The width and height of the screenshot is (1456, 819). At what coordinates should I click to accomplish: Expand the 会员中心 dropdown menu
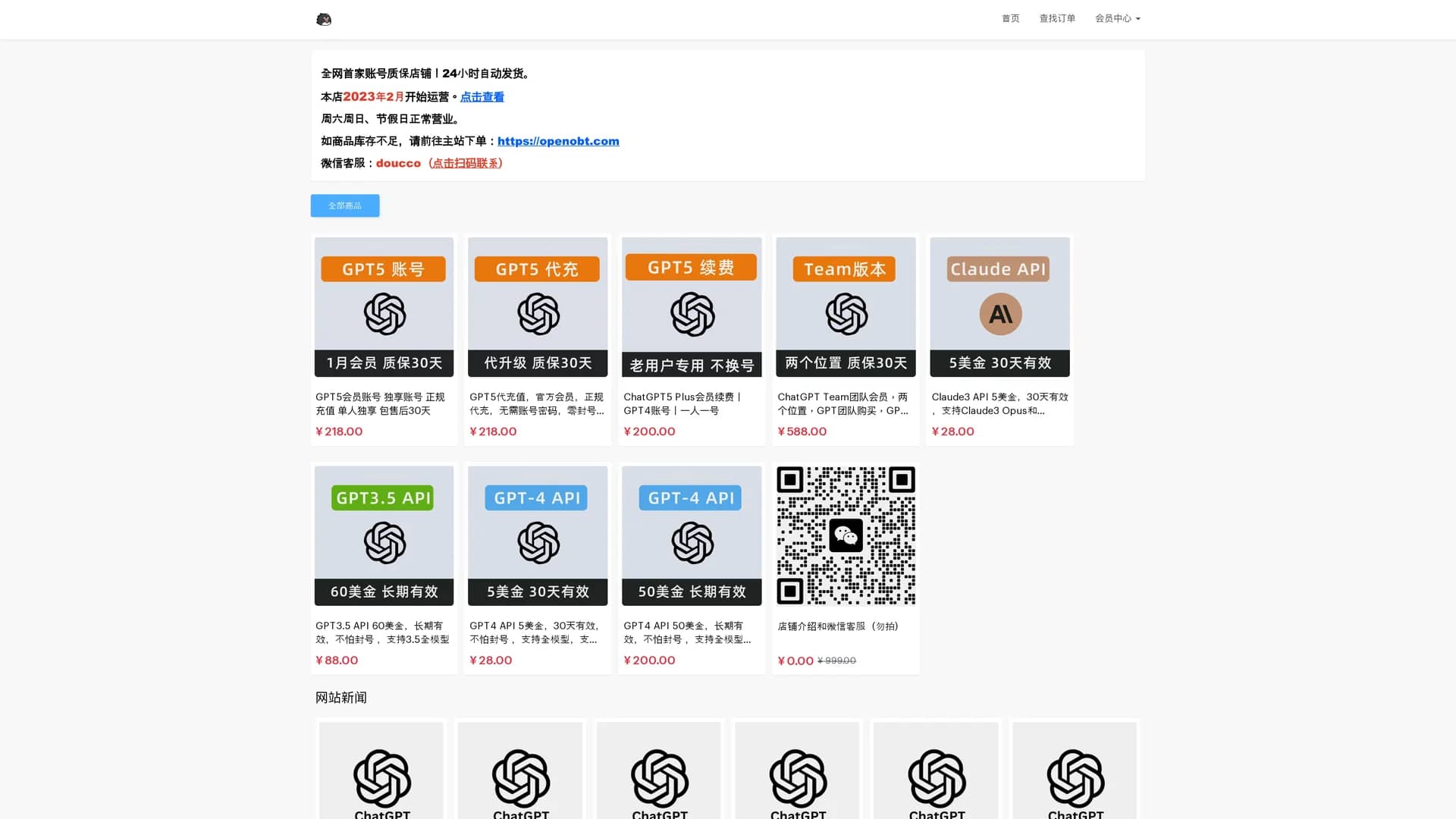click(x=1117, y=18)
